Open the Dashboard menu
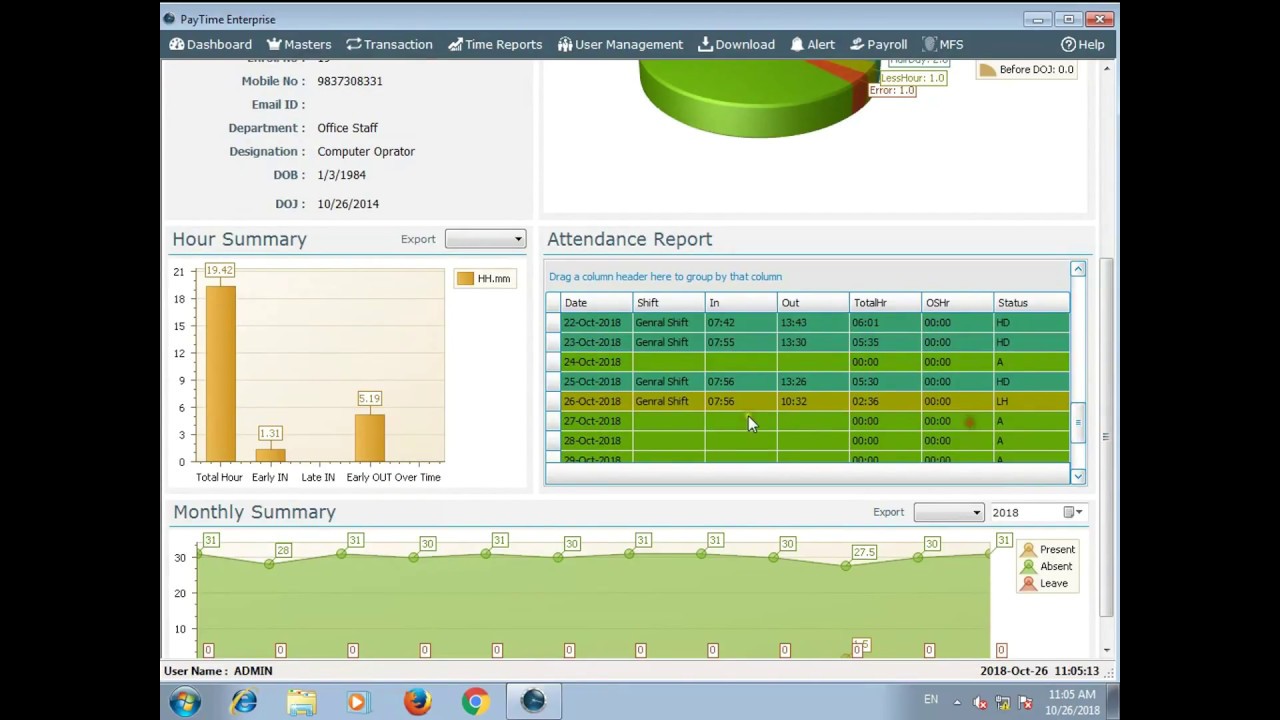Screen dimensions: 1280x720 [x=210, y=44]
